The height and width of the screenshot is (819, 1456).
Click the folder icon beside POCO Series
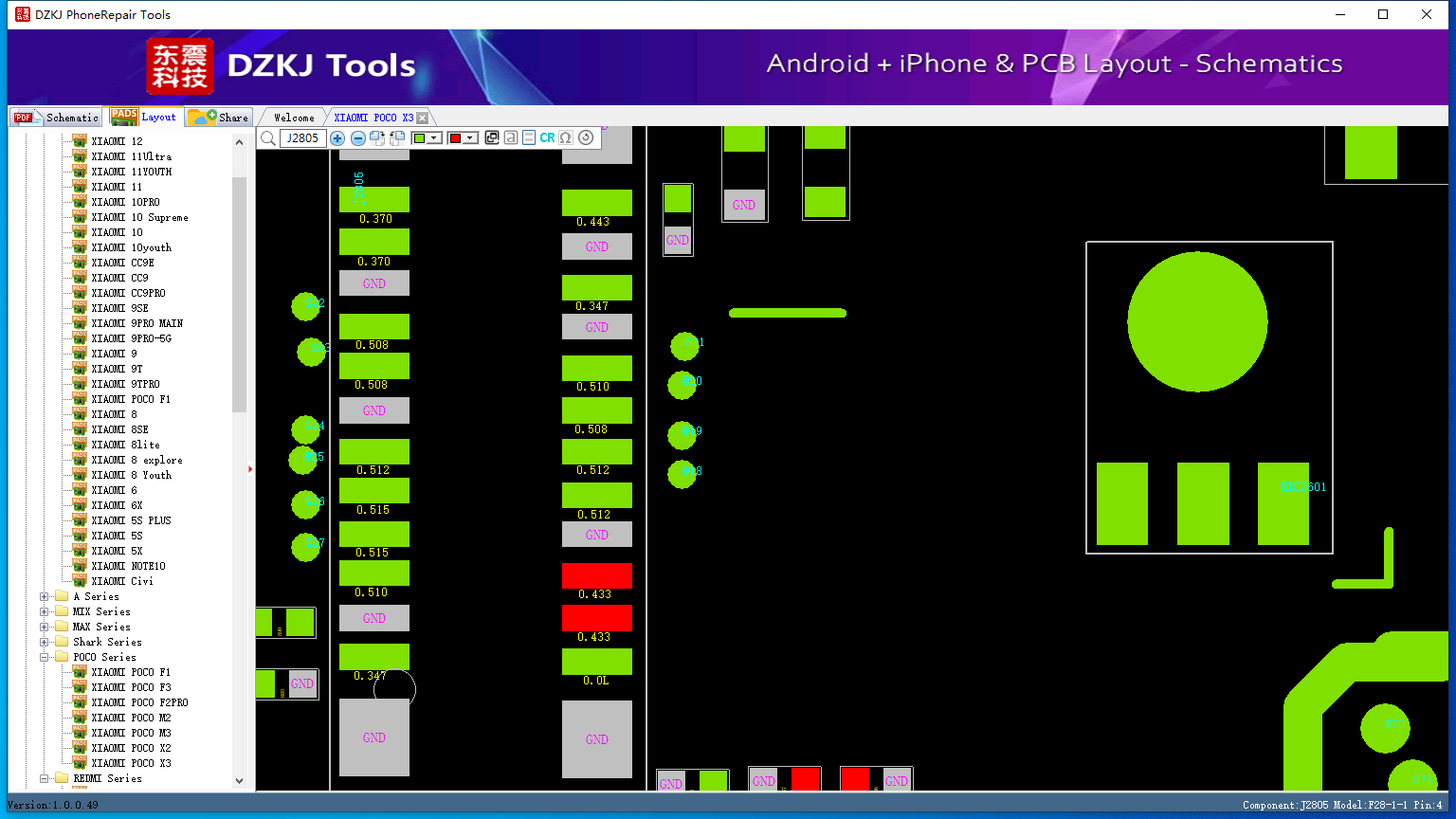pyautogui.click(x=62, y=657)
